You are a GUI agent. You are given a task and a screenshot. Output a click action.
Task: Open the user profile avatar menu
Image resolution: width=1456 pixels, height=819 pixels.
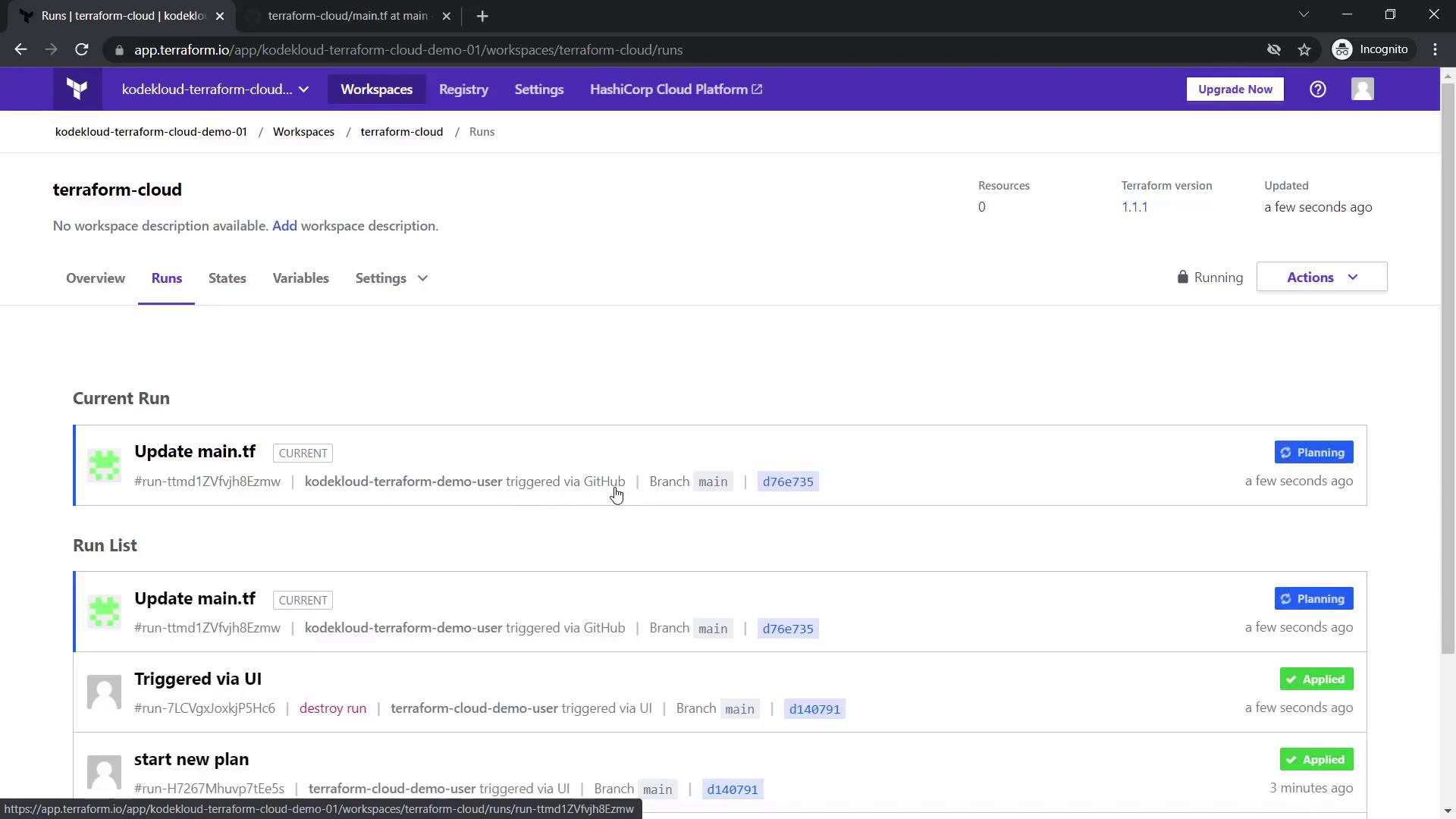pos(1362,89)
